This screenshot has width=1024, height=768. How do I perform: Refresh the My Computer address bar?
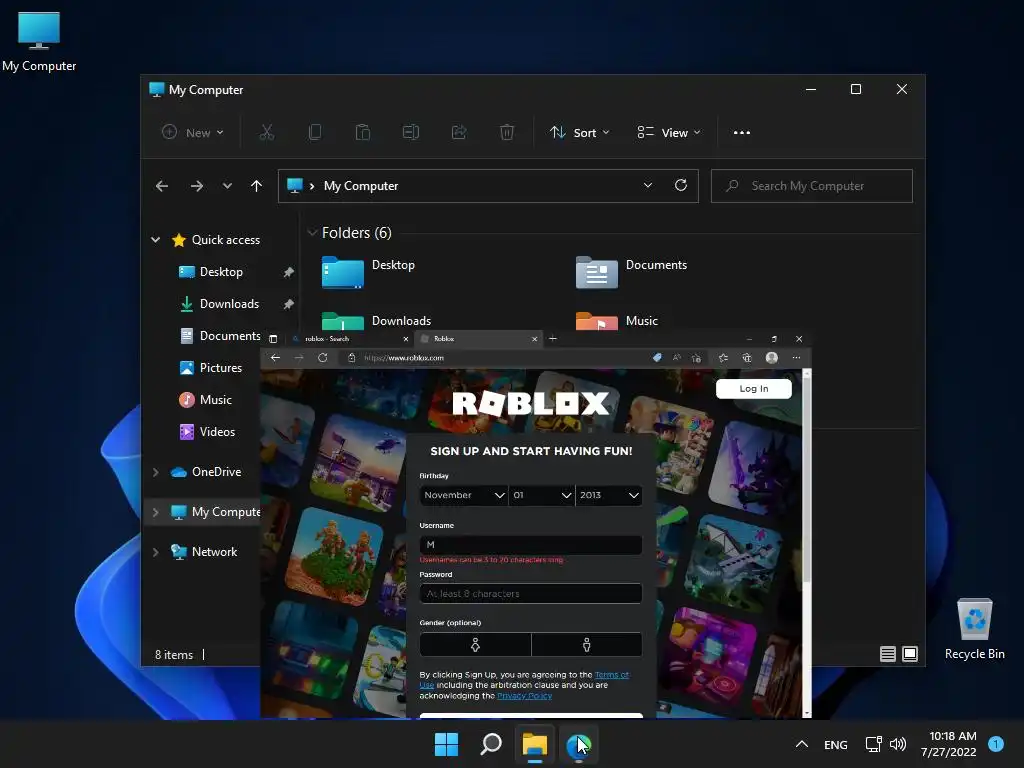point(680,185)
